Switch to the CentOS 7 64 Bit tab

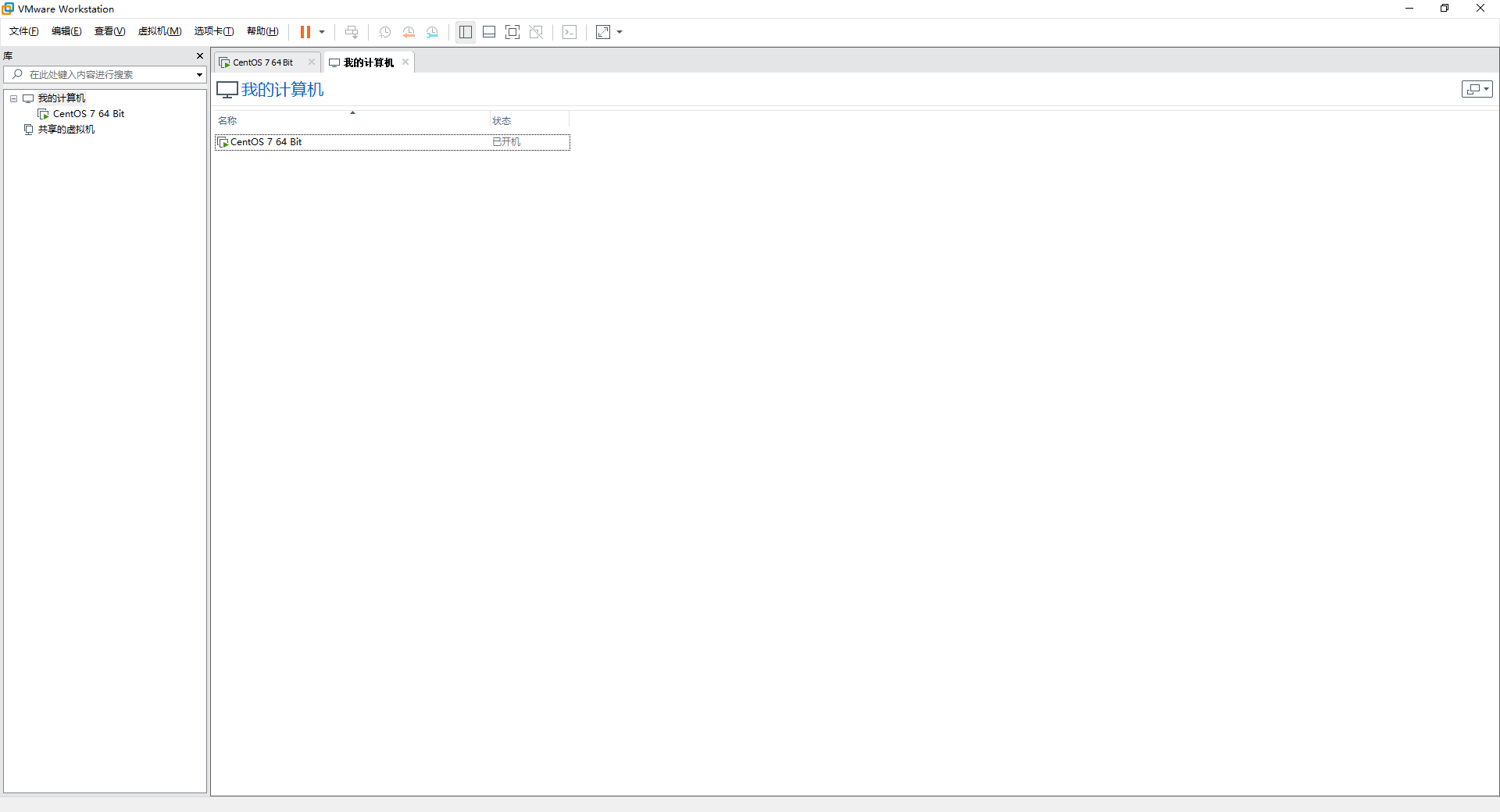pyautogui.click(x=262, y=62)
